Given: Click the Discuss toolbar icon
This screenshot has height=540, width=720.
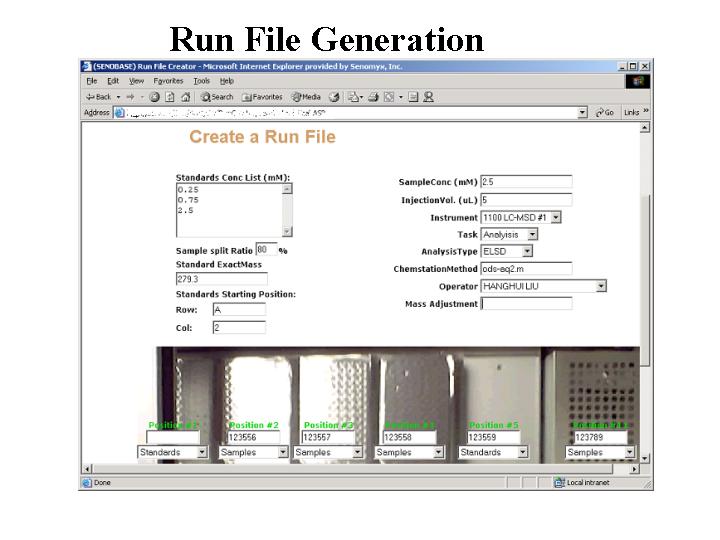Looking at the screenshot, I should click(413, 97).
